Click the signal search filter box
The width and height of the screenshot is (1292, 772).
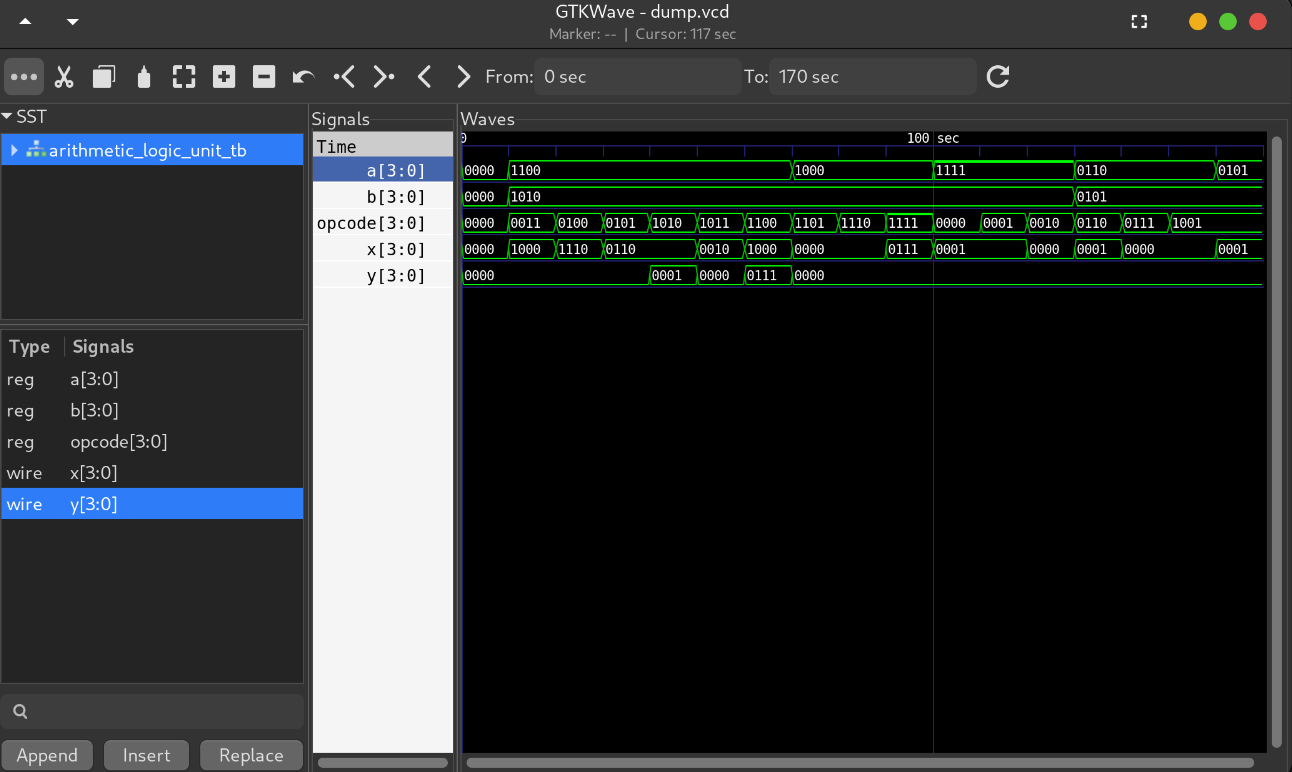tap(152, 712)
